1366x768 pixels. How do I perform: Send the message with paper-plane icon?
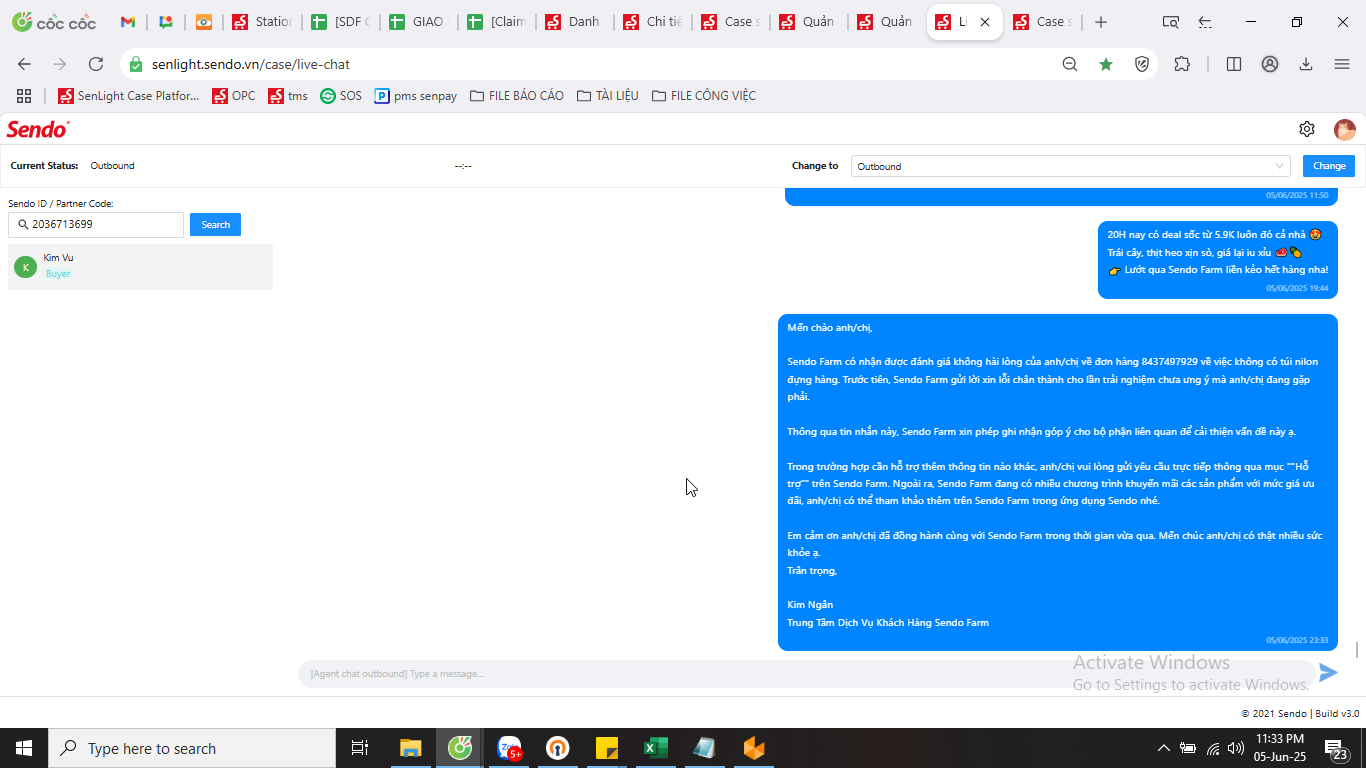click(1328, 673)
